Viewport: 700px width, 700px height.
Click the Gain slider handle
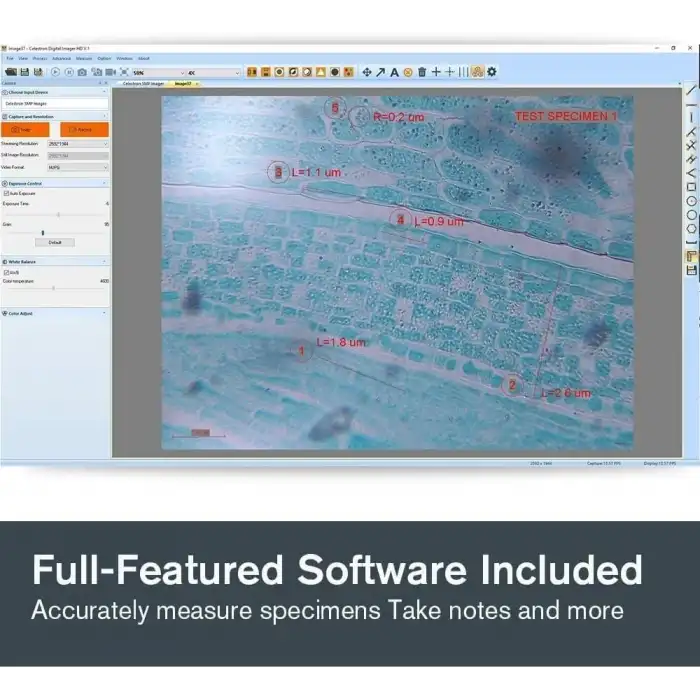coord(42,232)
